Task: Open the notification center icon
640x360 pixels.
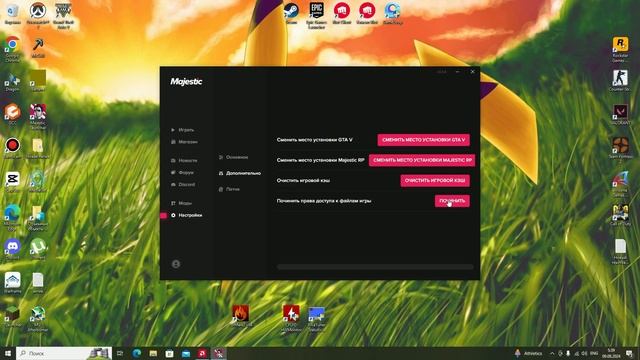Action: pyautogui.click(x=629, y=353)
